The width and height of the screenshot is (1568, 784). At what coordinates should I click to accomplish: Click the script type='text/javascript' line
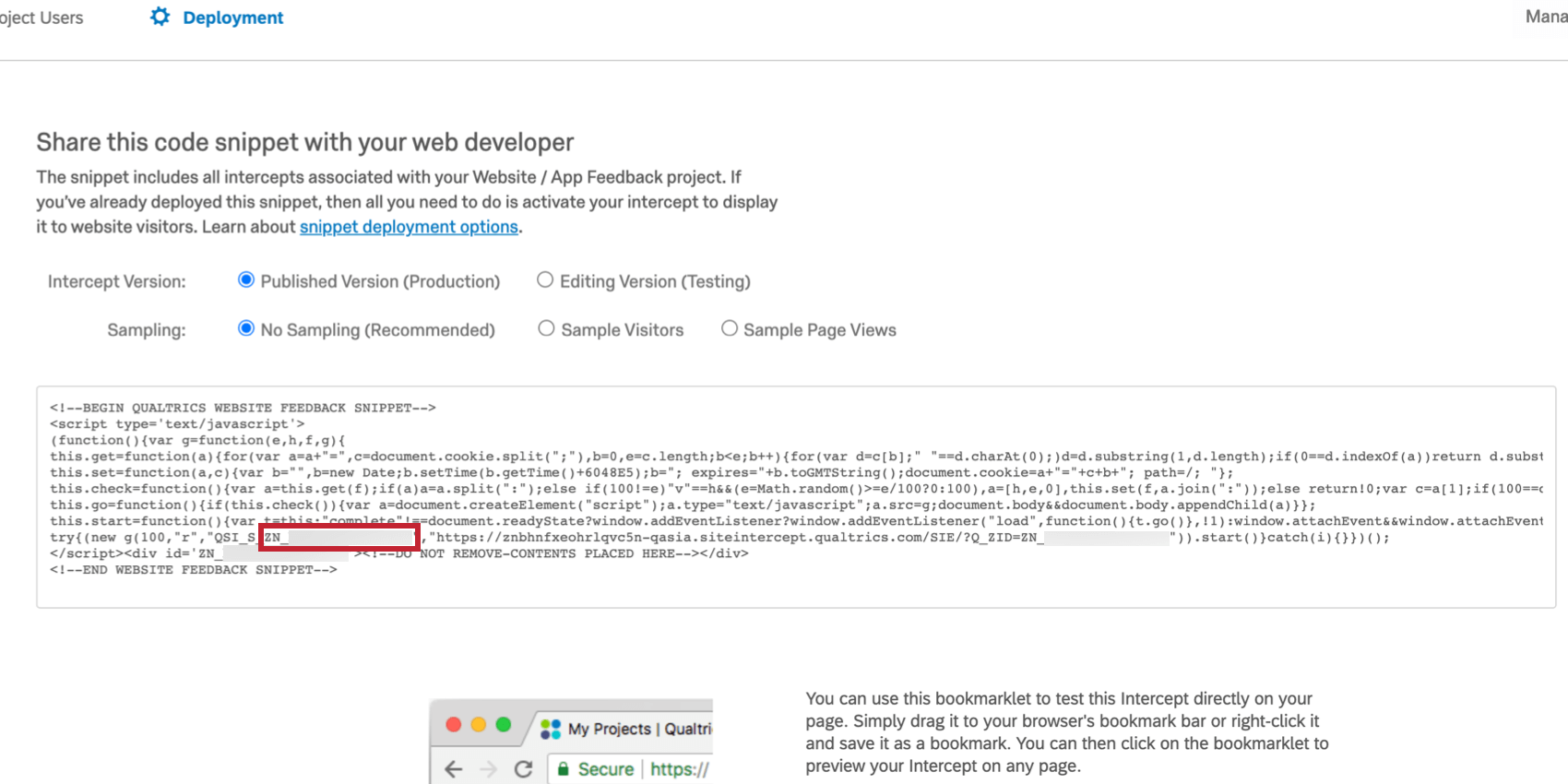coord(177,424)
